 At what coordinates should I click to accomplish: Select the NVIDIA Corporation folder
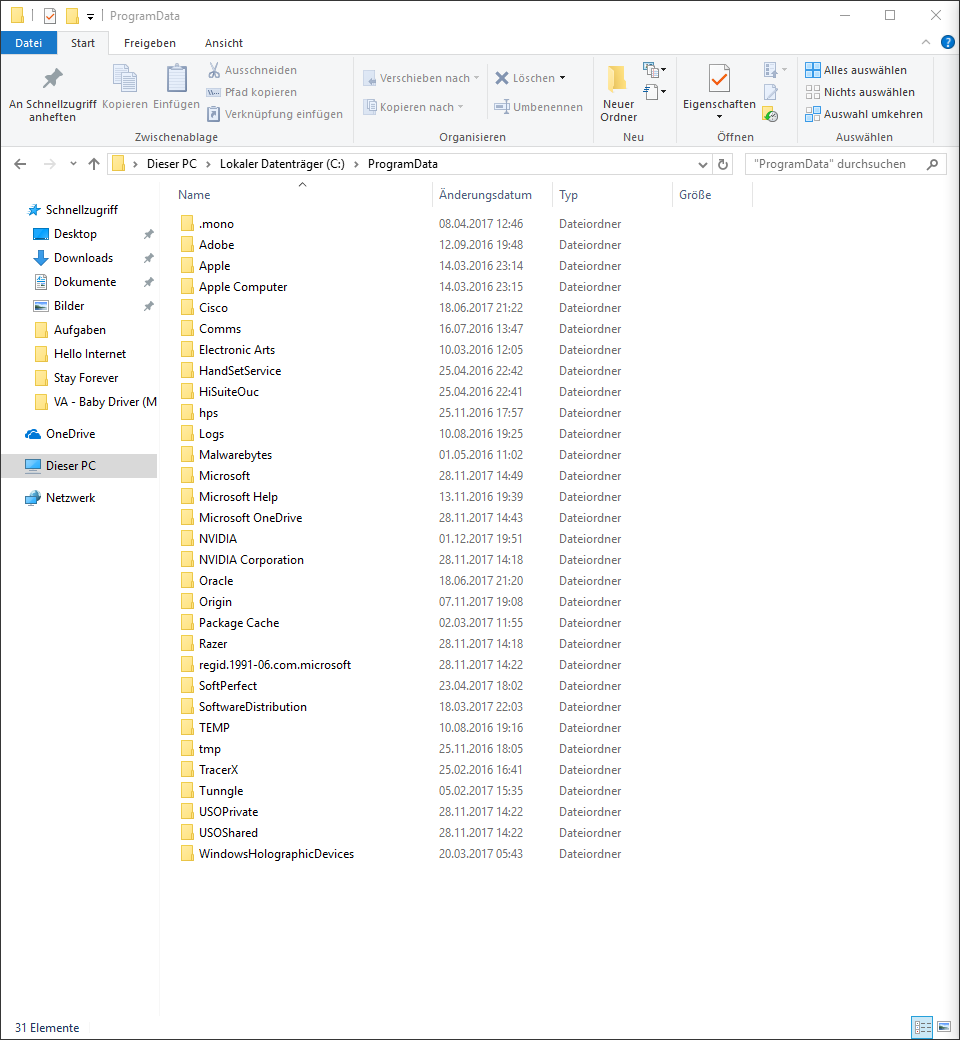251,560
